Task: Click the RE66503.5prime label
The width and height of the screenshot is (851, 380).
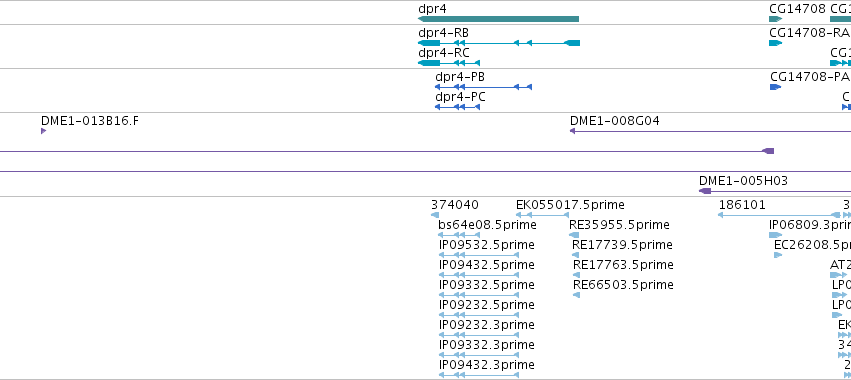Action: click(624, 284)
